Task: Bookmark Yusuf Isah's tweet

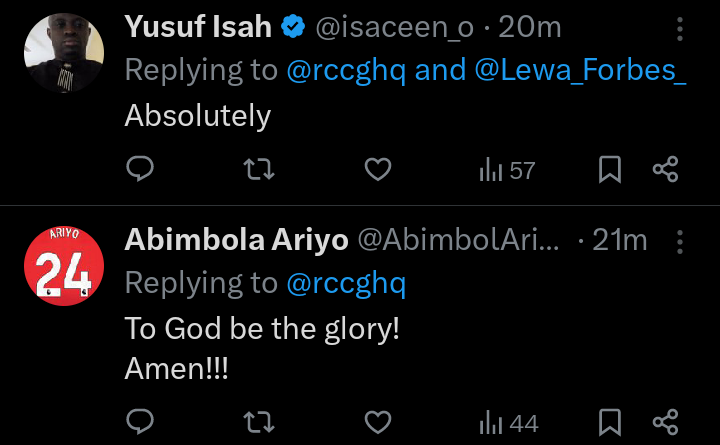Action: coord(610,169)
